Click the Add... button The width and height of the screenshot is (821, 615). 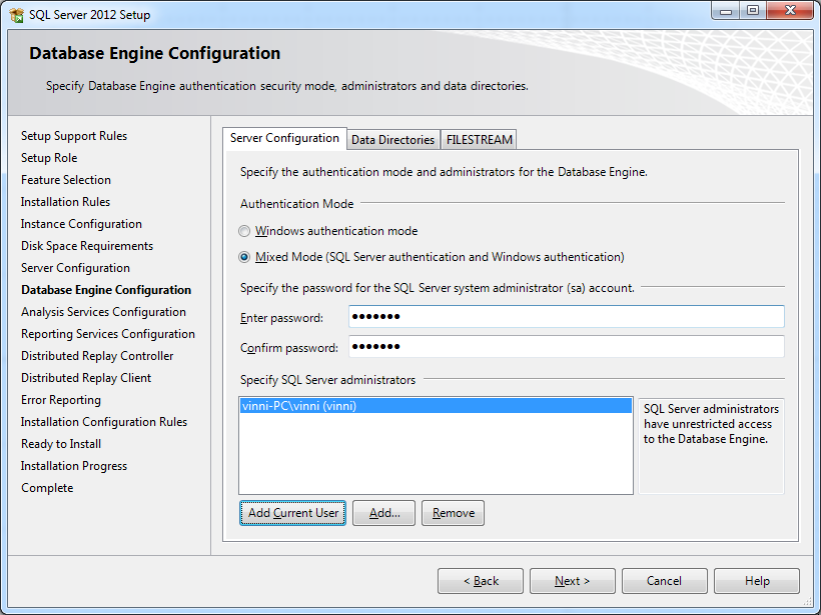384,513
